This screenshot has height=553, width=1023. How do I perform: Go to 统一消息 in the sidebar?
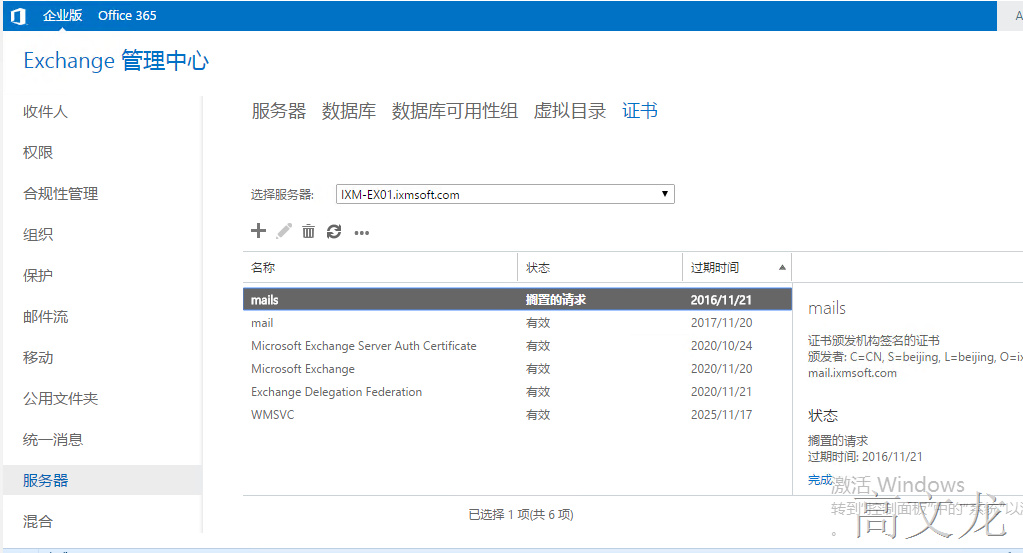[x=53, y=440]
